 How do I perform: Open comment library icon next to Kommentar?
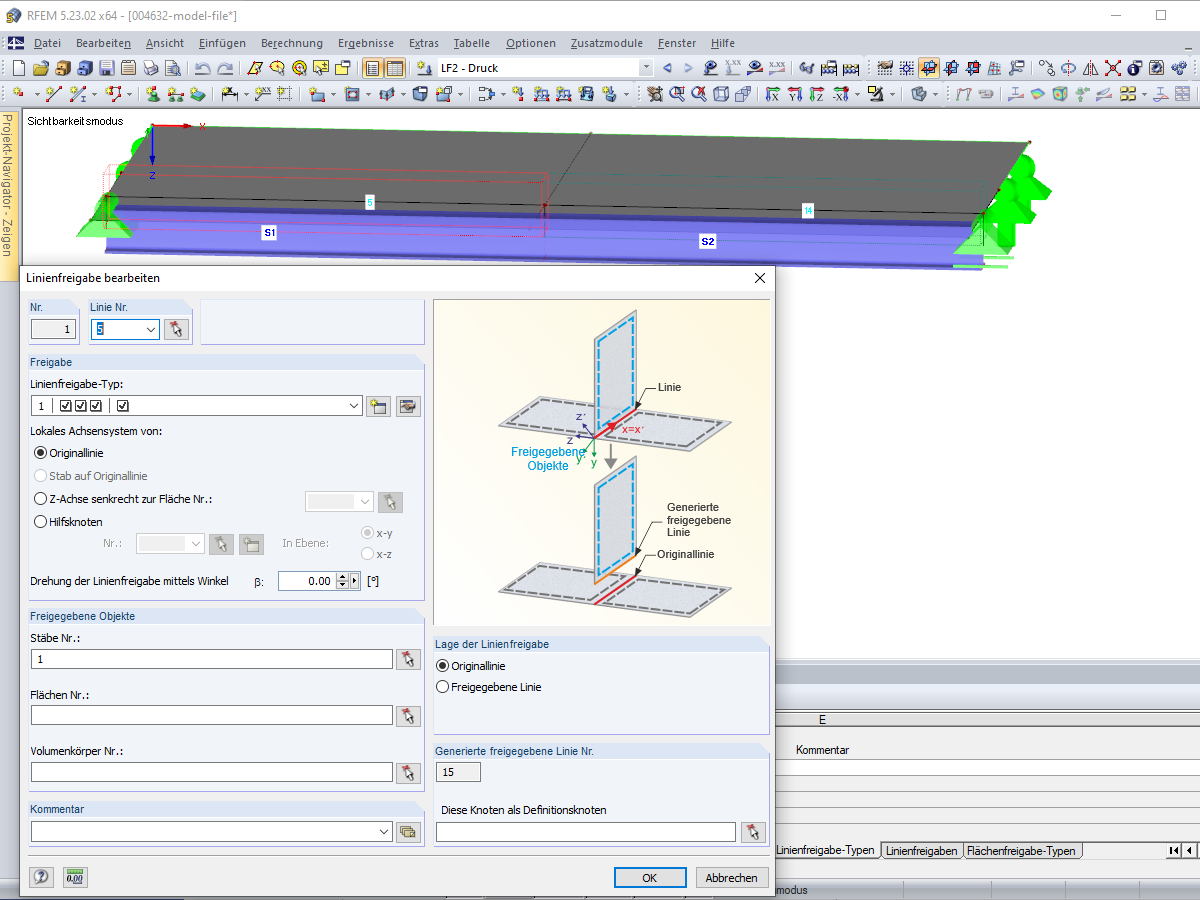[x=408, y=832]
